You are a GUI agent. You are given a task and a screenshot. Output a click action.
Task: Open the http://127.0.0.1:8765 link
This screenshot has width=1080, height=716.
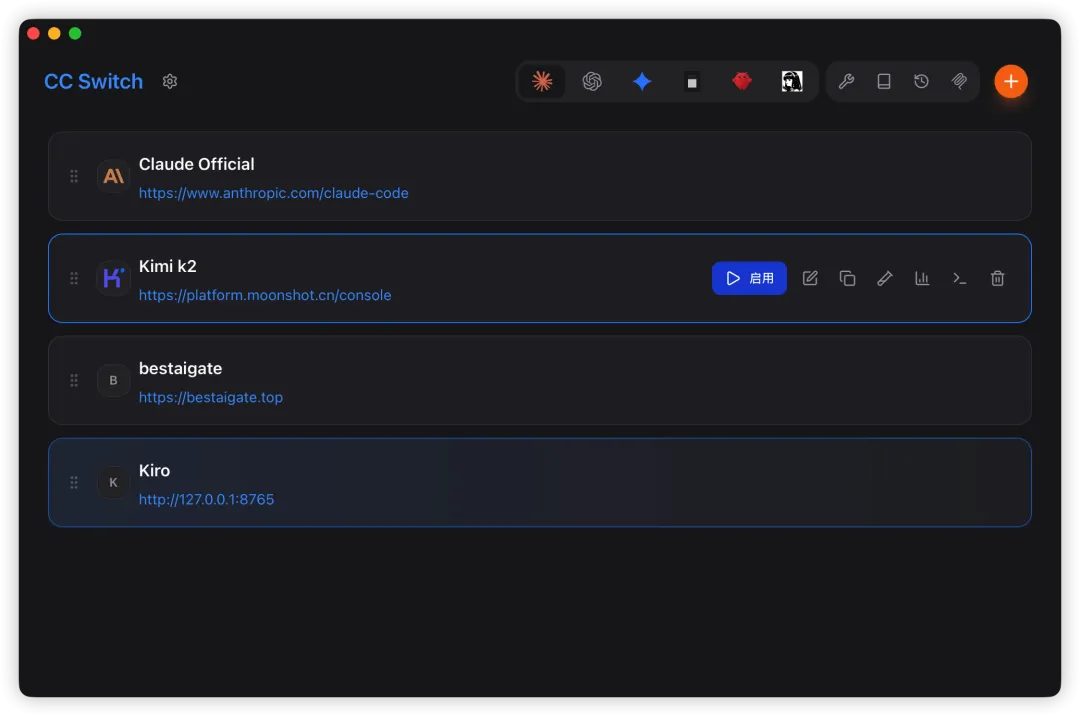coord(207,499)
